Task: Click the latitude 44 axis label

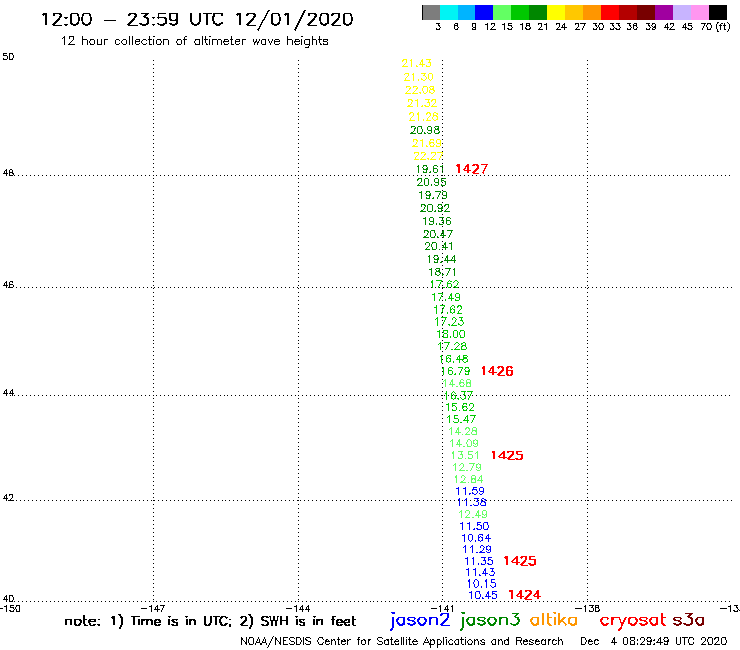Action: click(x=8, y=393)
